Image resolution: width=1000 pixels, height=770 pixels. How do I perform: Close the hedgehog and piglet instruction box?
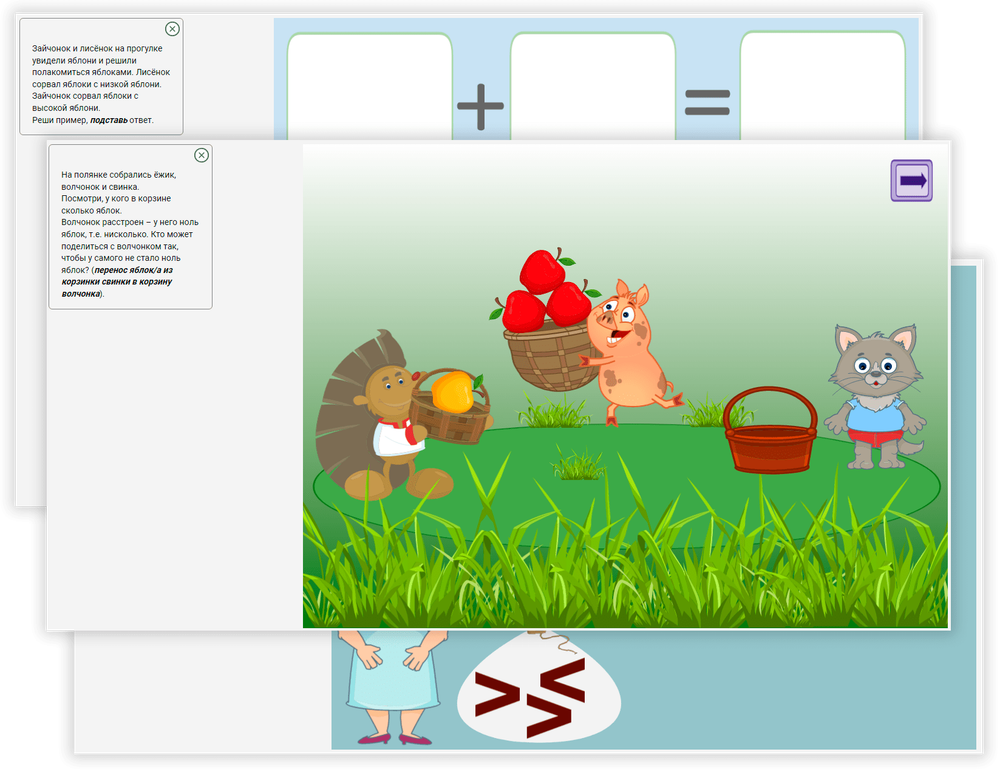(201, 155)
